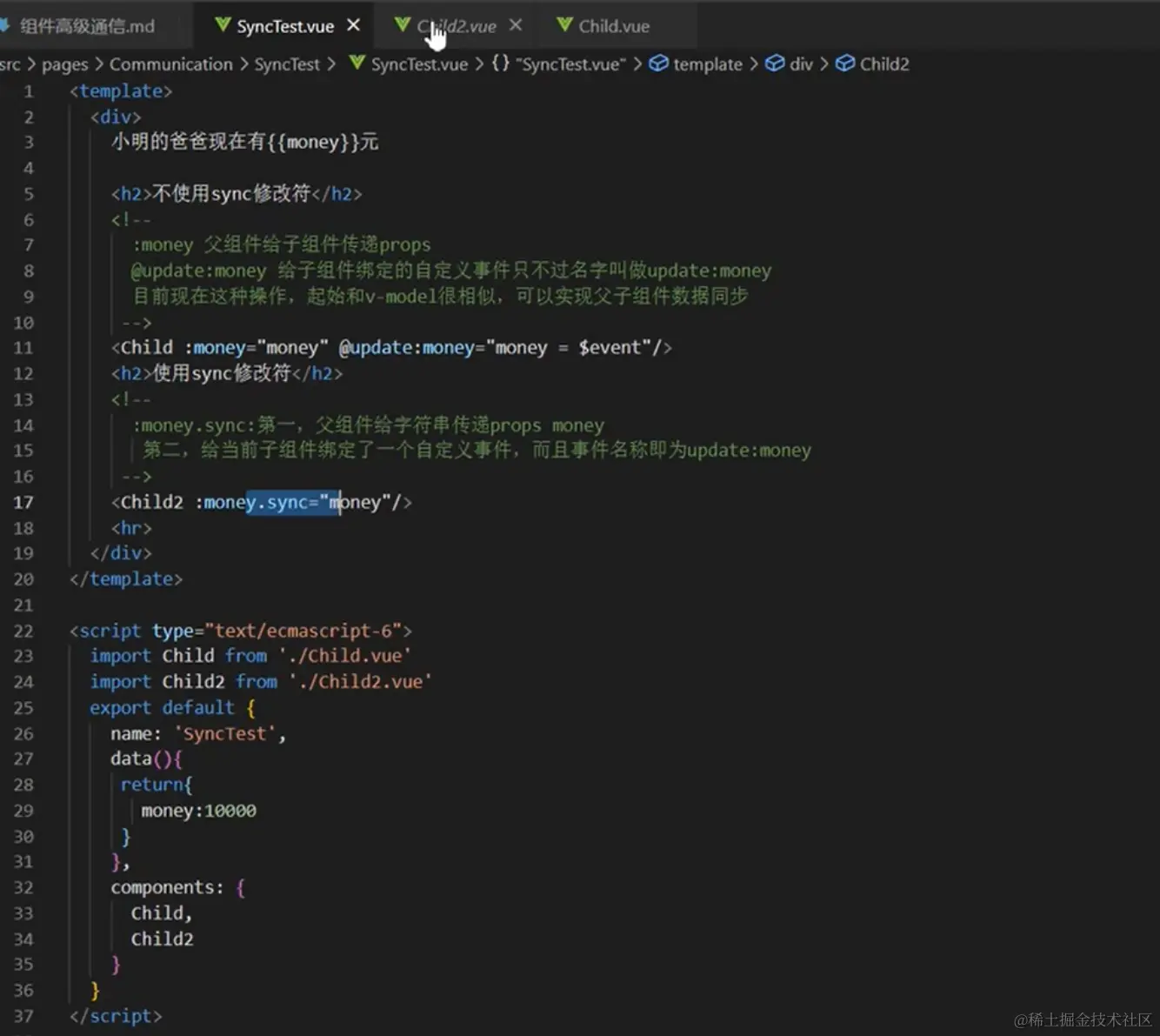Click the line importing './Child2.vue'
Image resolution: width=1160 pixels, height=1036 pixels.
click(261, 682)
